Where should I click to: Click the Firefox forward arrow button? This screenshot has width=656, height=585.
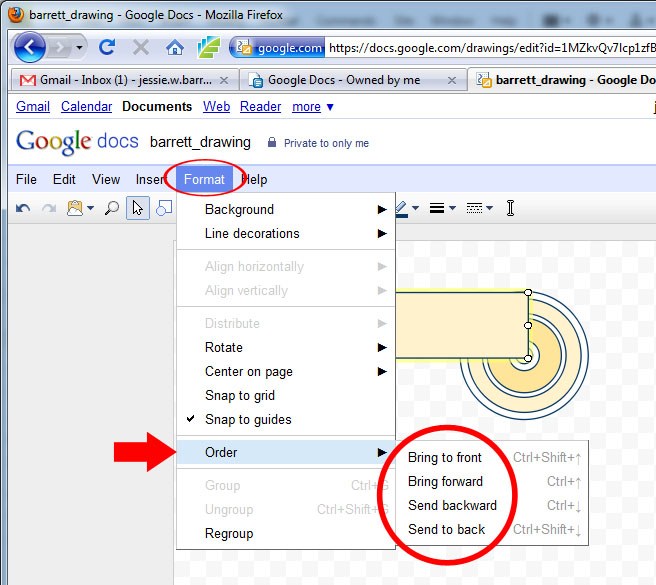coord(60,48)
